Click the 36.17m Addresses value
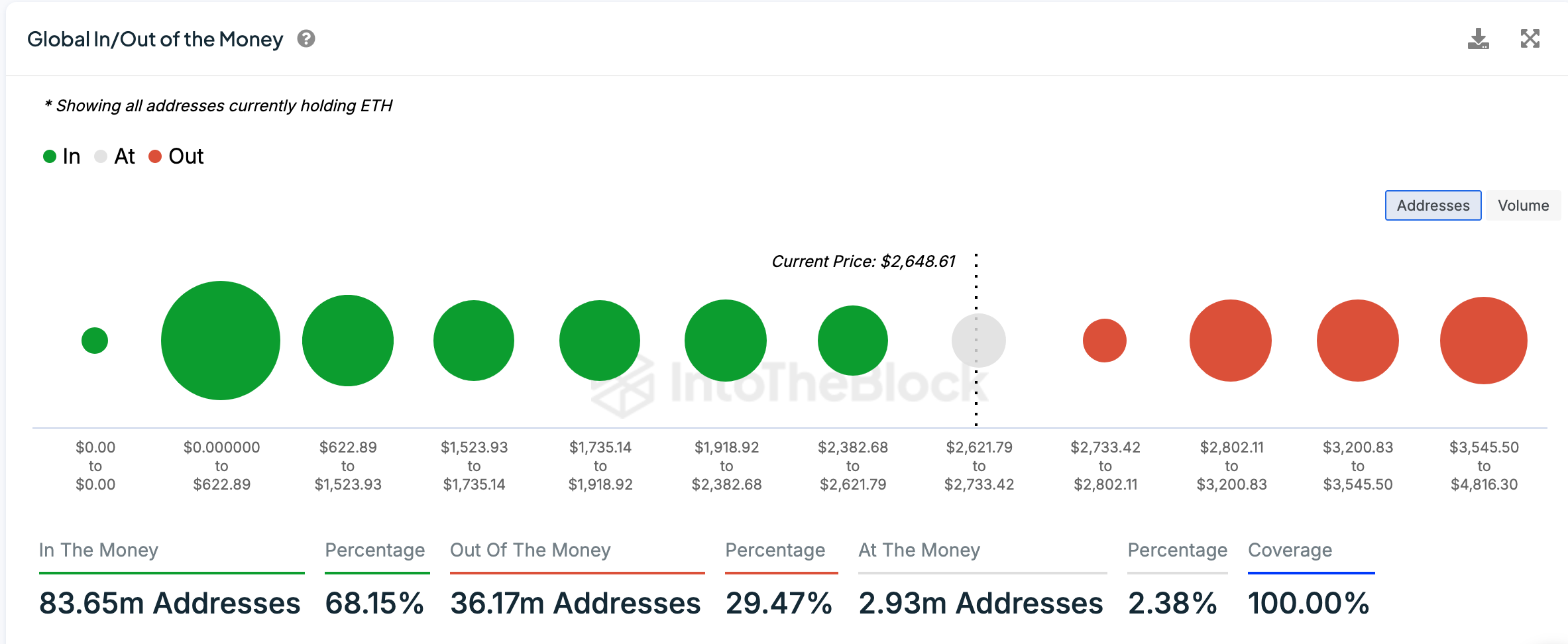This screenshot has width=1568, height=644. point(575,604)
